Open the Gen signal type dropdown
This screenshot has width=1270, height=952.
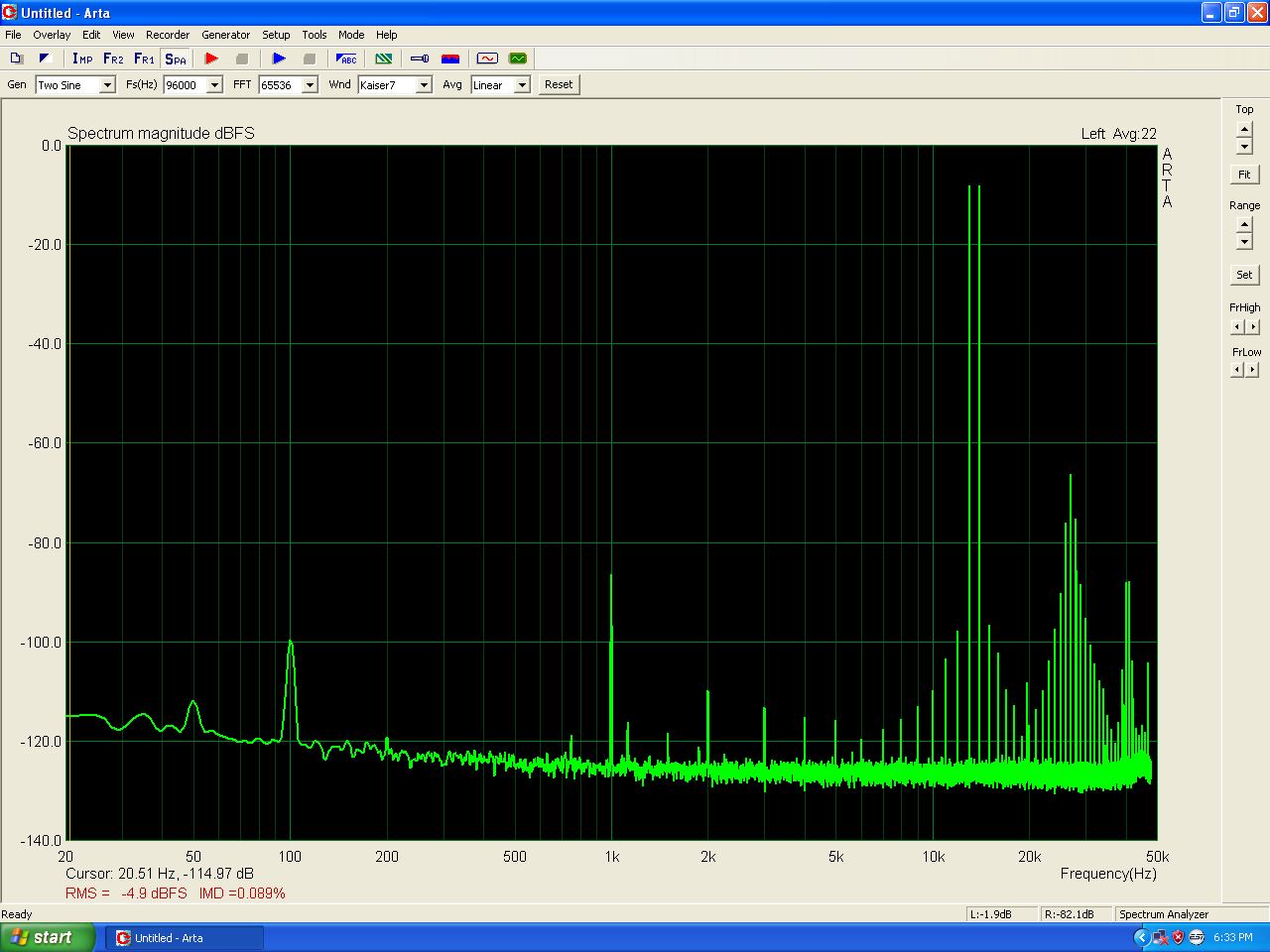point(107,85)
